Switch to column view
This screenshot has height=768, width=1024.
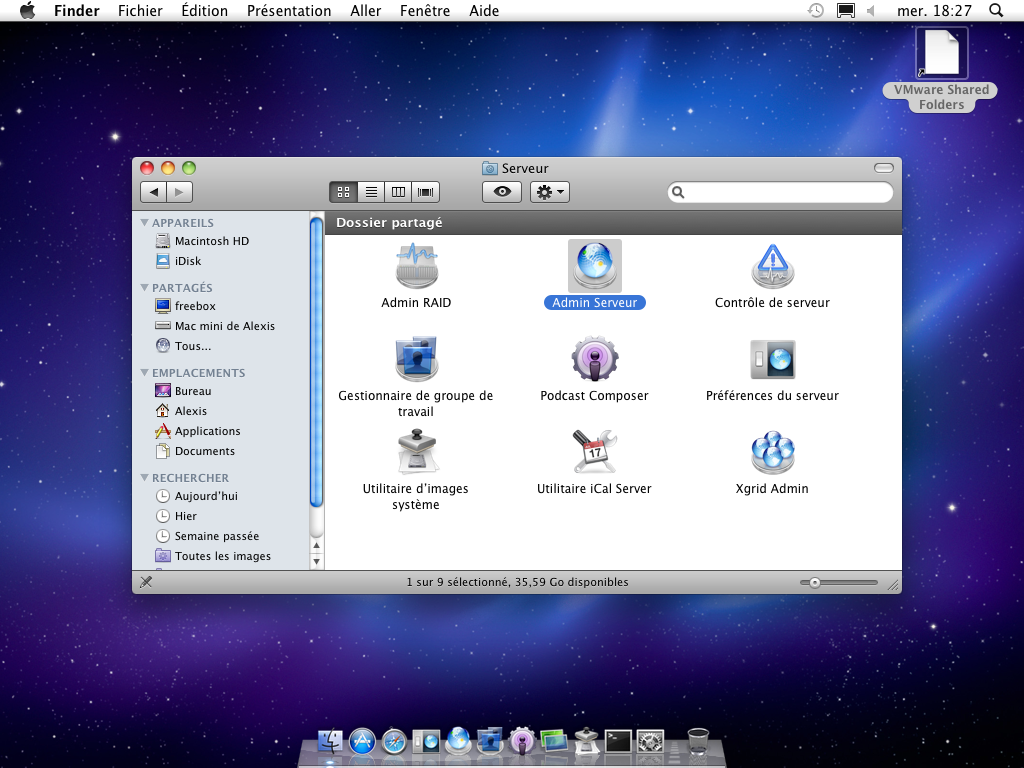(x=398, y=192)
